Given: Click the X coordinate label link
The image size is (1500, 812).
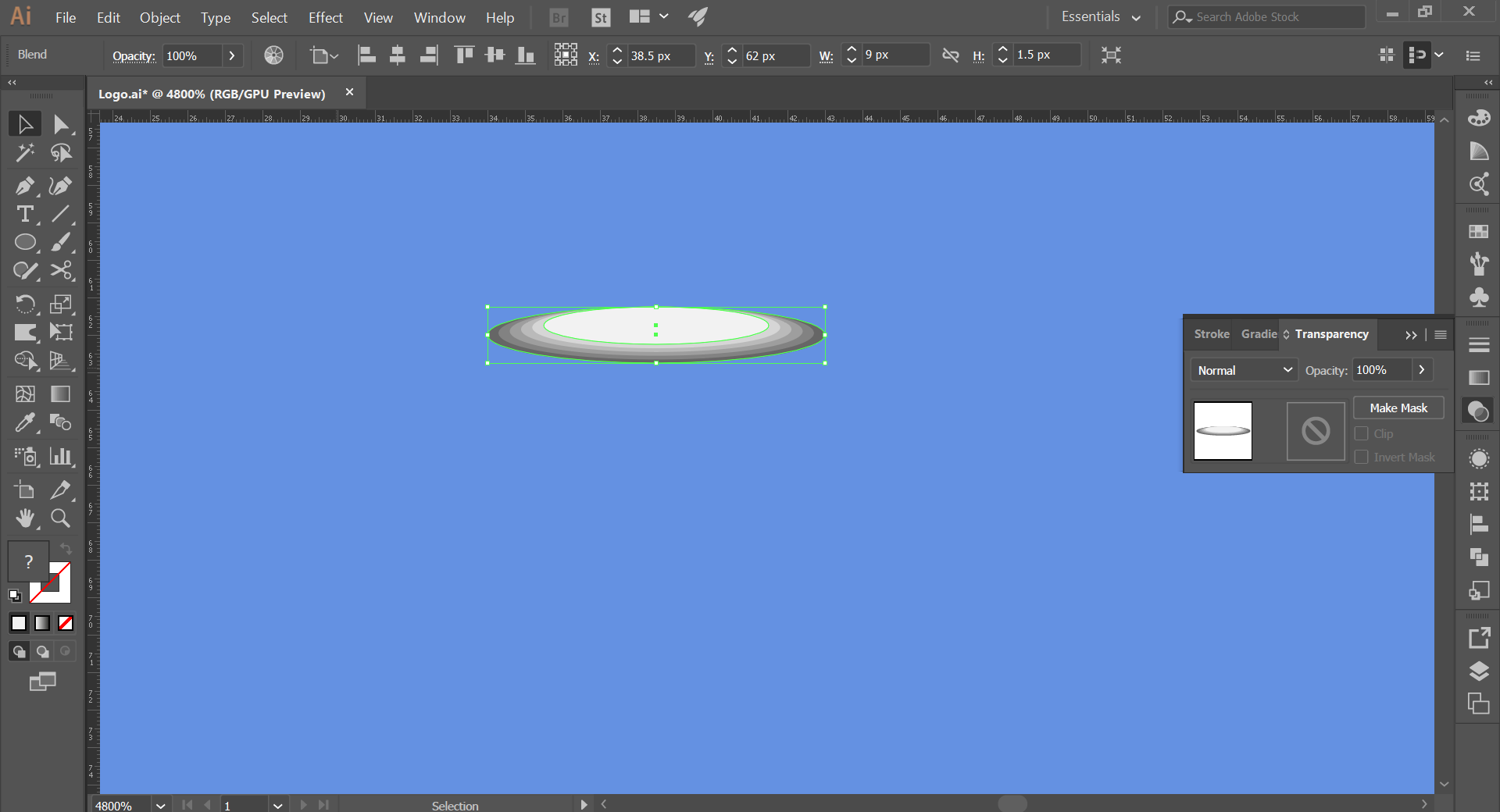Looking at the screenshot, I should pos(594,56).
